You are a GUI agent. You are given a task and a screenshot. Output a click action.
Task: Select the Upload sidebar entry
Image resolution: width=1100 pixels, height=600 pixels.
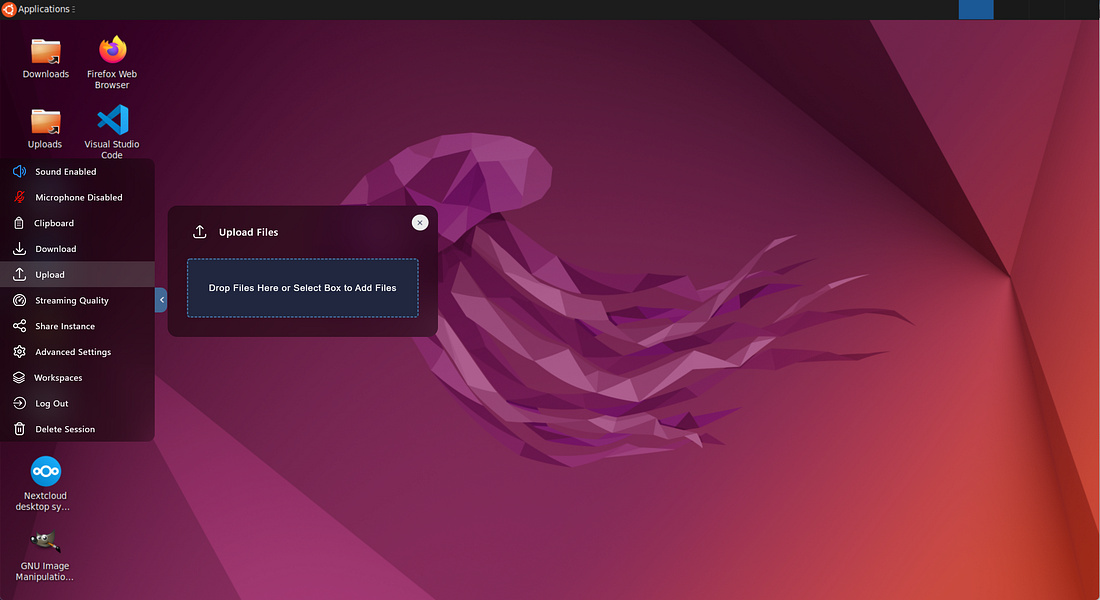77,275
